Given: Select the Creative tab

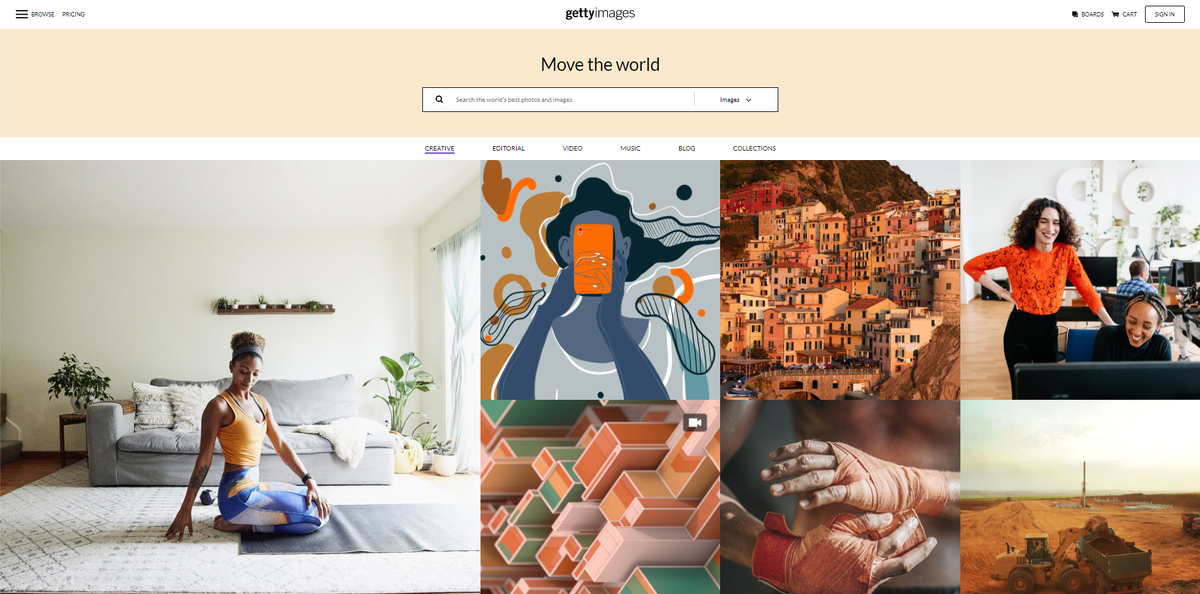Looking at the screenshot, I should tap(439, 148).
